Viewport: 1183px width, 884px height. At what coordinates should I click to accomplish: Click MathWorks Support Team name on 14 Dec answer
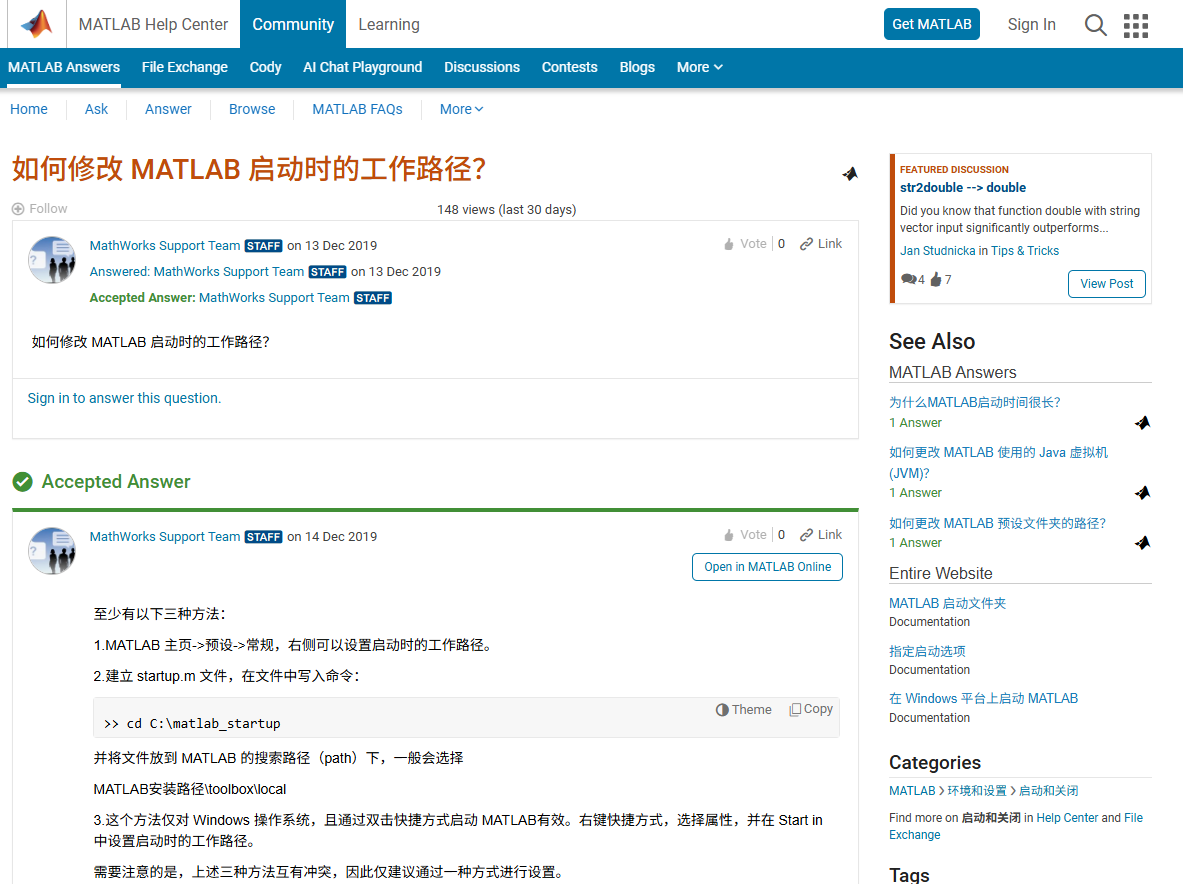coord(164,536)
